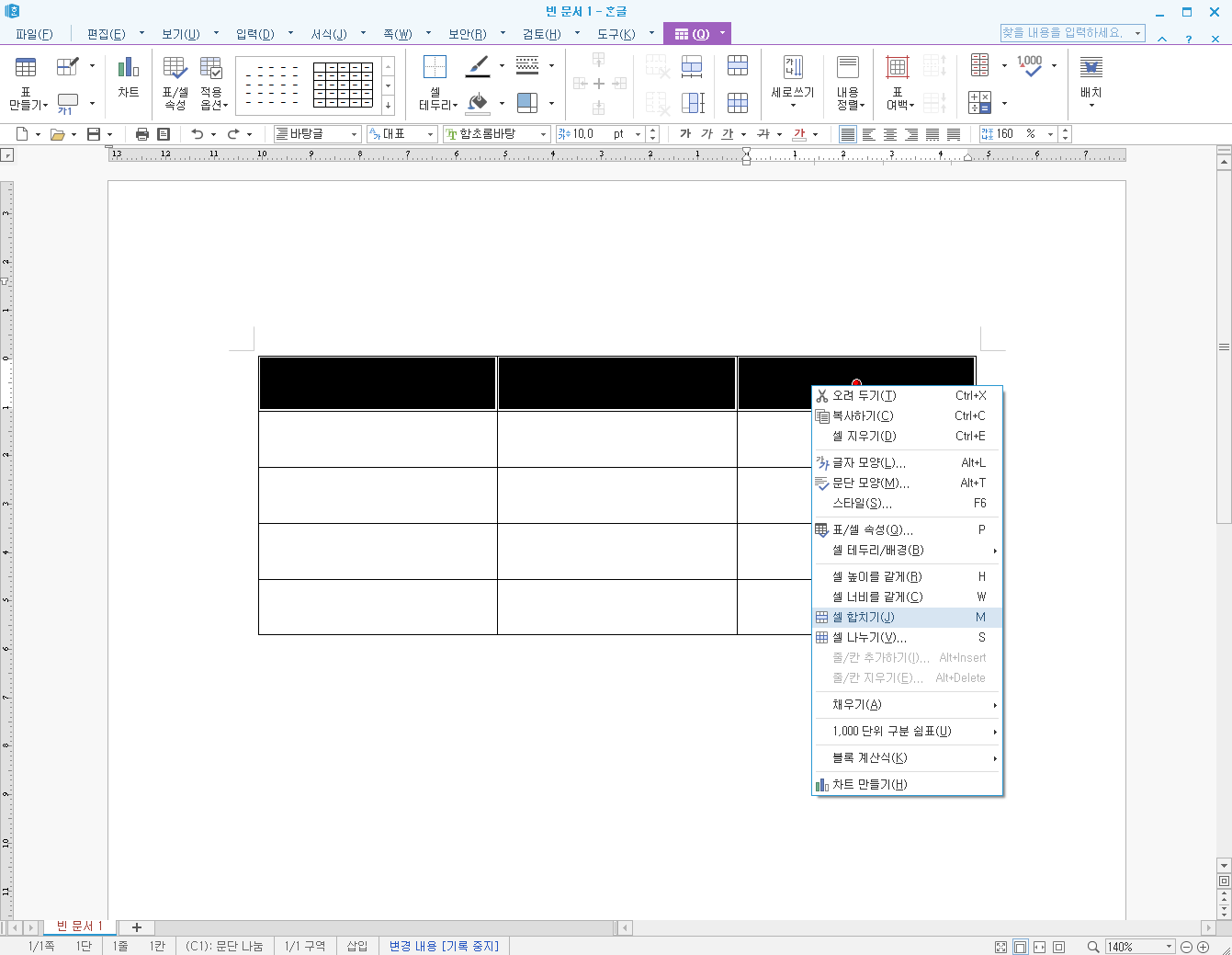1232x955 pixels.
Task: Choose 복사하기 from context menu
Action: click(907, 416)
